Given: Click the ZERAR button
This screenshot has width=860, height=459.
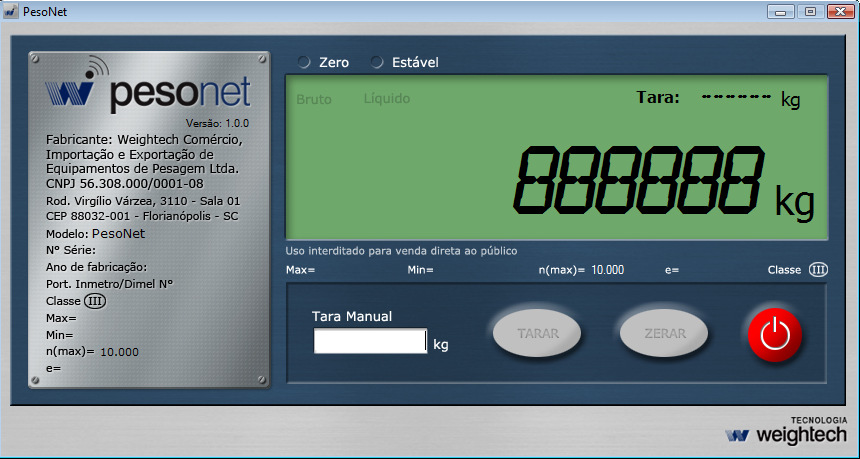Looking at the screenshot, I should (664, 333).
